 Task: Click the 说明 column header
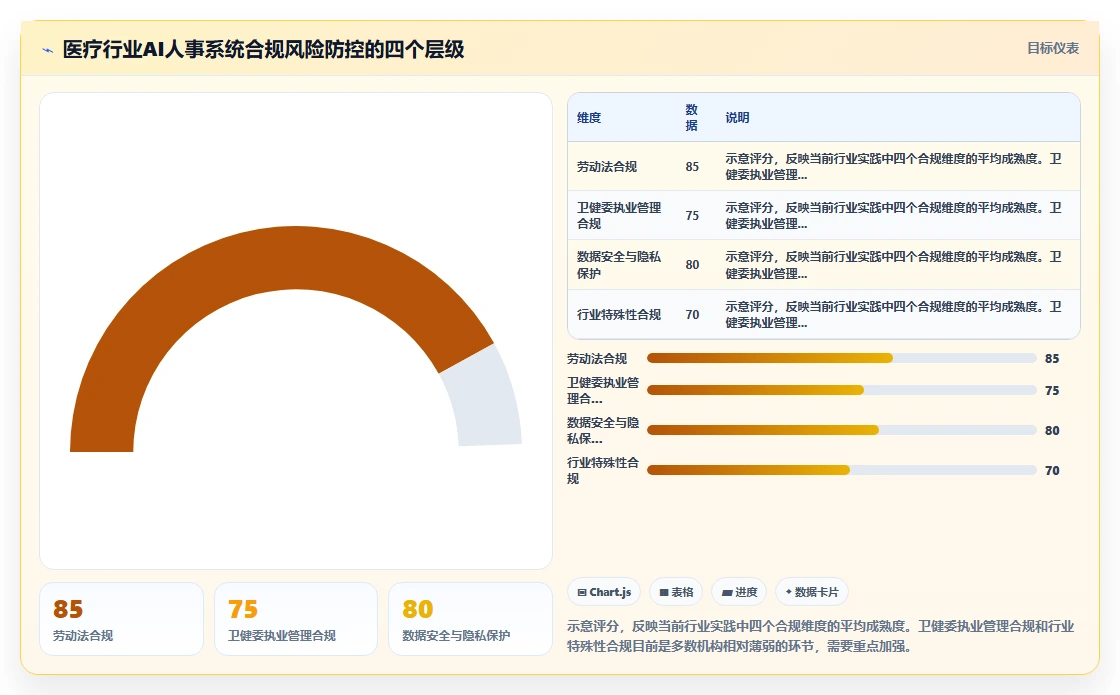(737, 118)
